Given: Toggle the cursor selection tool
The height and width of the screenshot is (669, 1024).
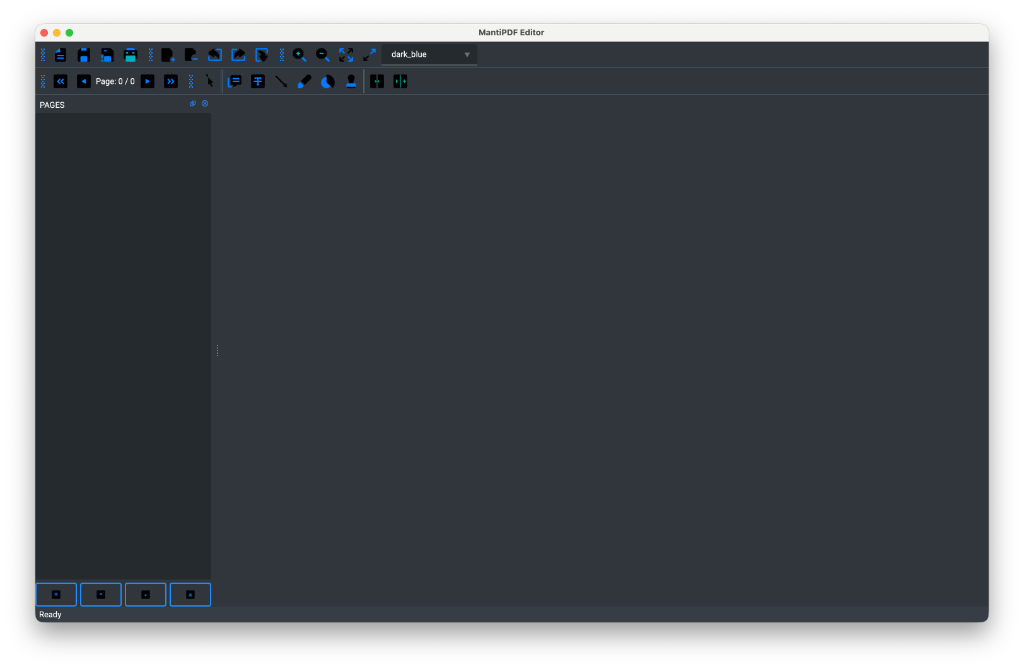Looking at the screenshot, I should point(209,81).
